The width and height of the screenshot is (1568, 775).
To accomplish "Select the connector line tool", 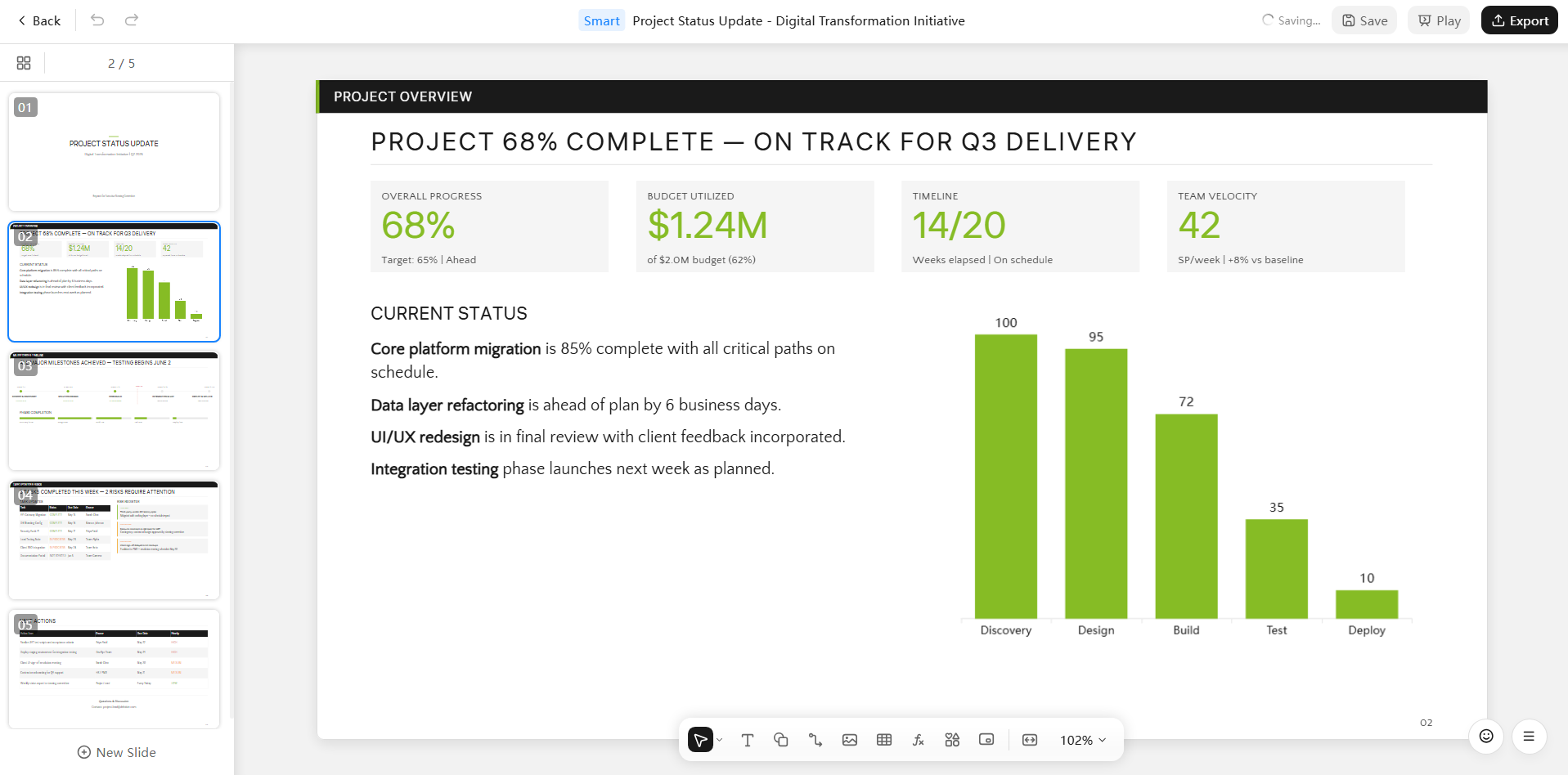I will coord(815,740).
